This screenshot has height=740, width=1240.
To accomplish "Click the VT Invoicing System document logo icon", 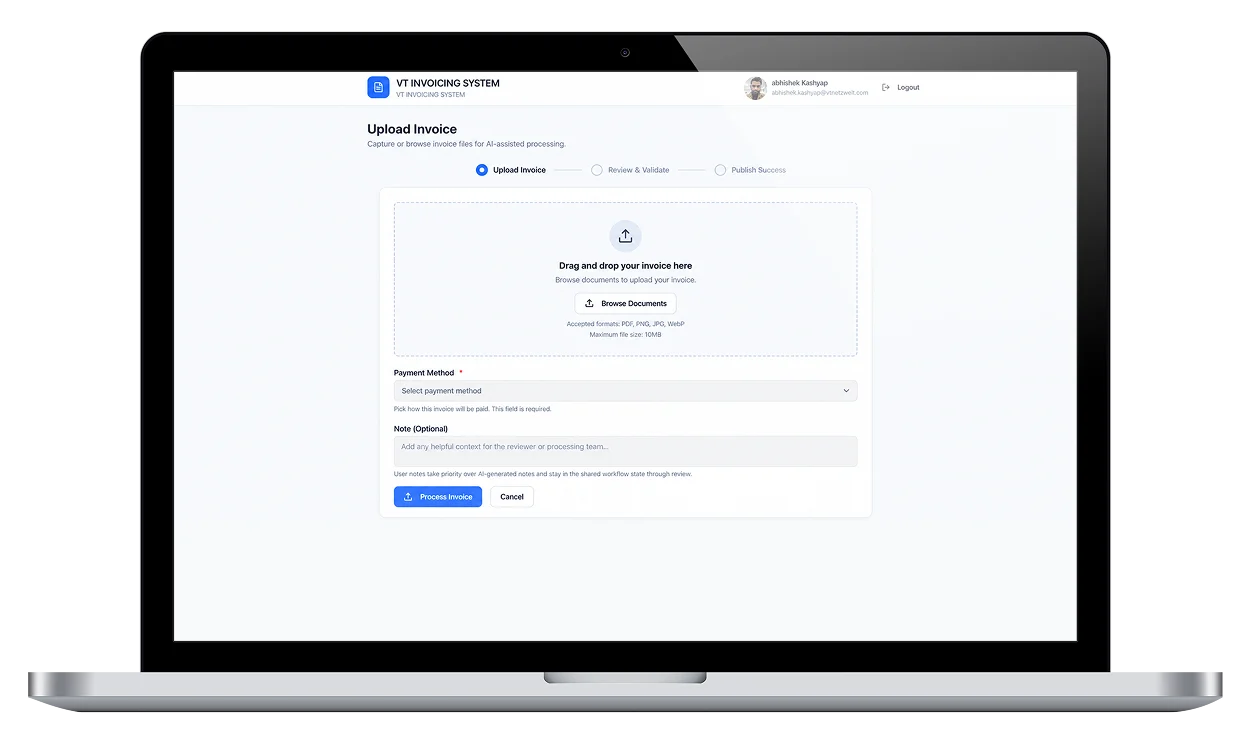I will [x=378, y=87].
